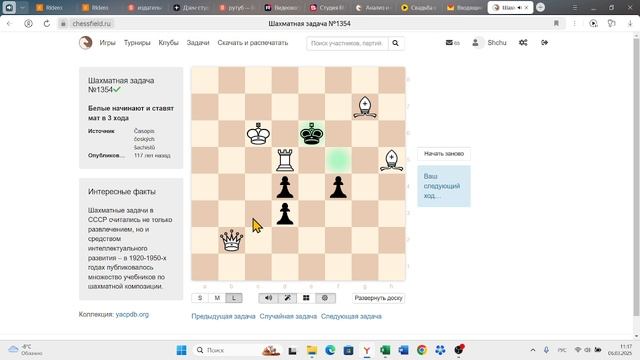The width and height of the screenshot is (640, 360).
Task: Toggle the circular target option under board
Action: [325, 298]
